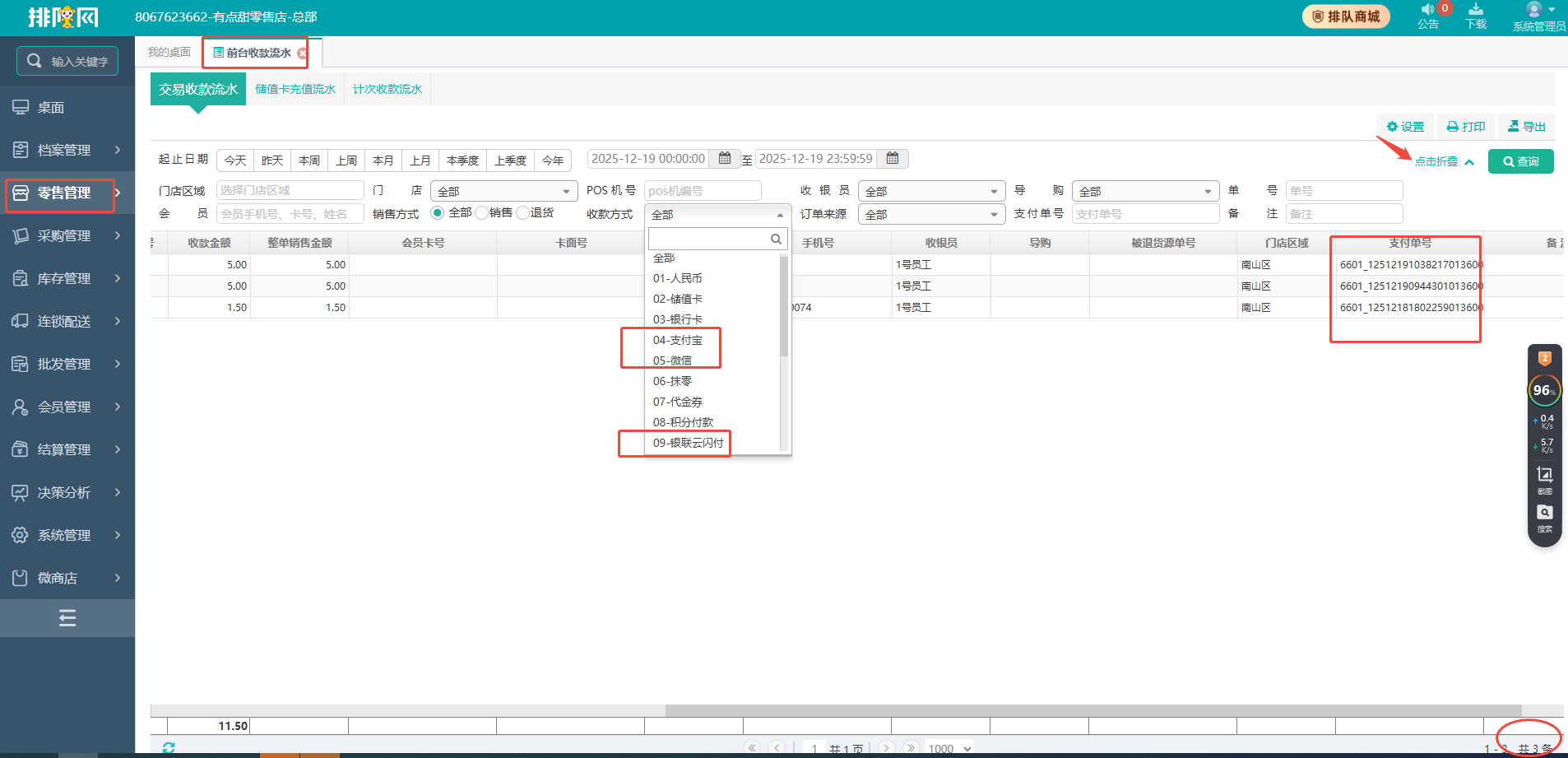Select the 销售 radio button
This screenshot has width=1568, height=758.
click(x=482, y=213)
